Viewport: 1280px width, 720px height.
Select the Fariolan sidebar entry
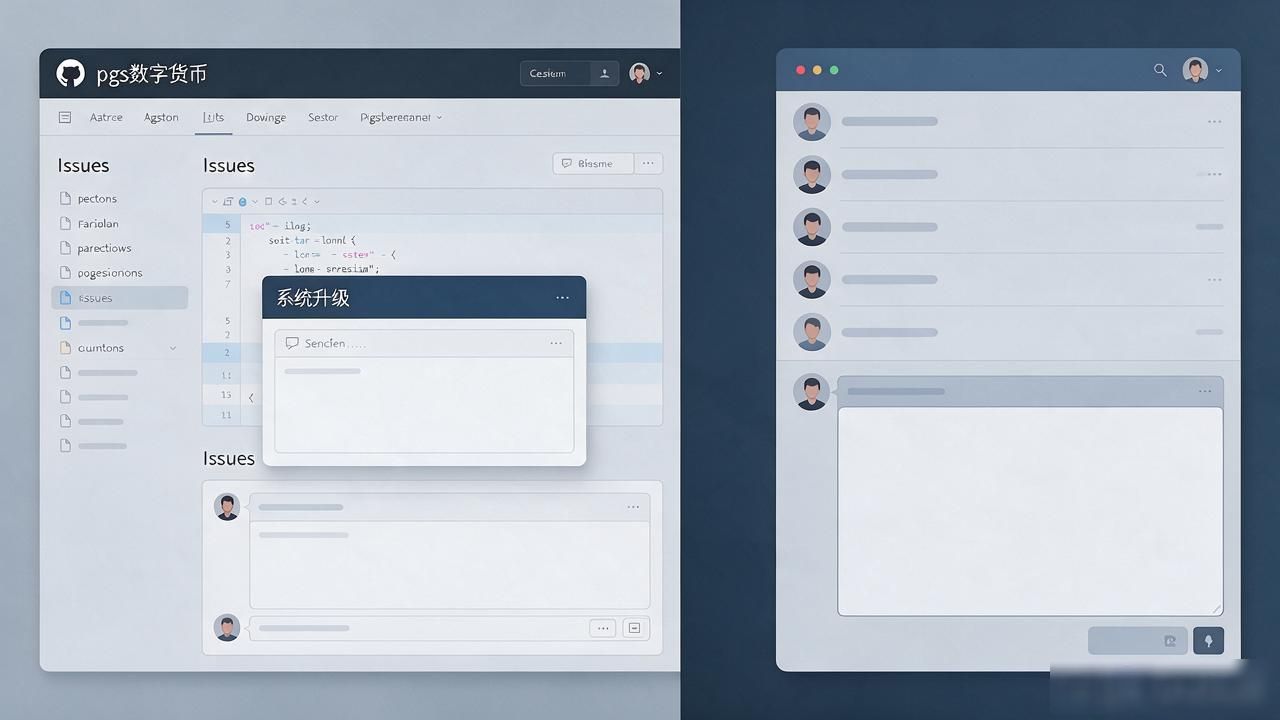point(98,224)
